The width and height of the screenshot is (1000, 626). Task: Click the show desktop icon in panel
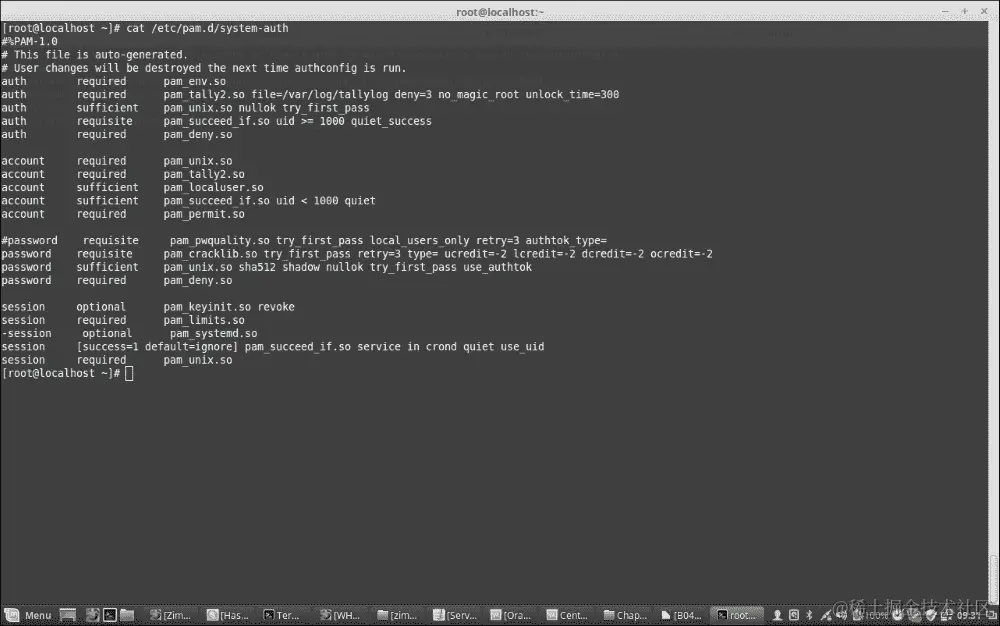tap(68, 615)
